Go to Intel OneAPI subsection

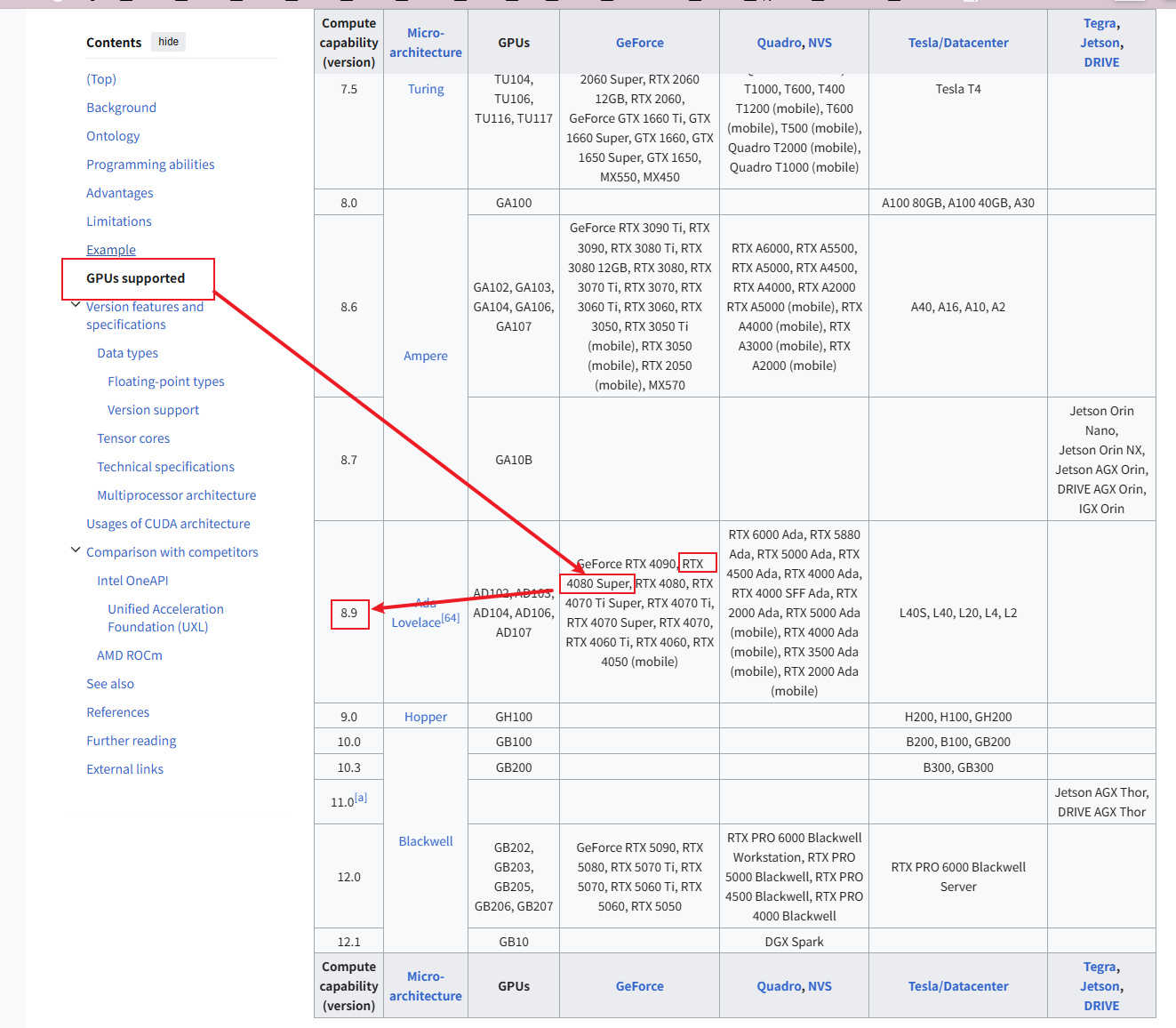pos(132,581)
